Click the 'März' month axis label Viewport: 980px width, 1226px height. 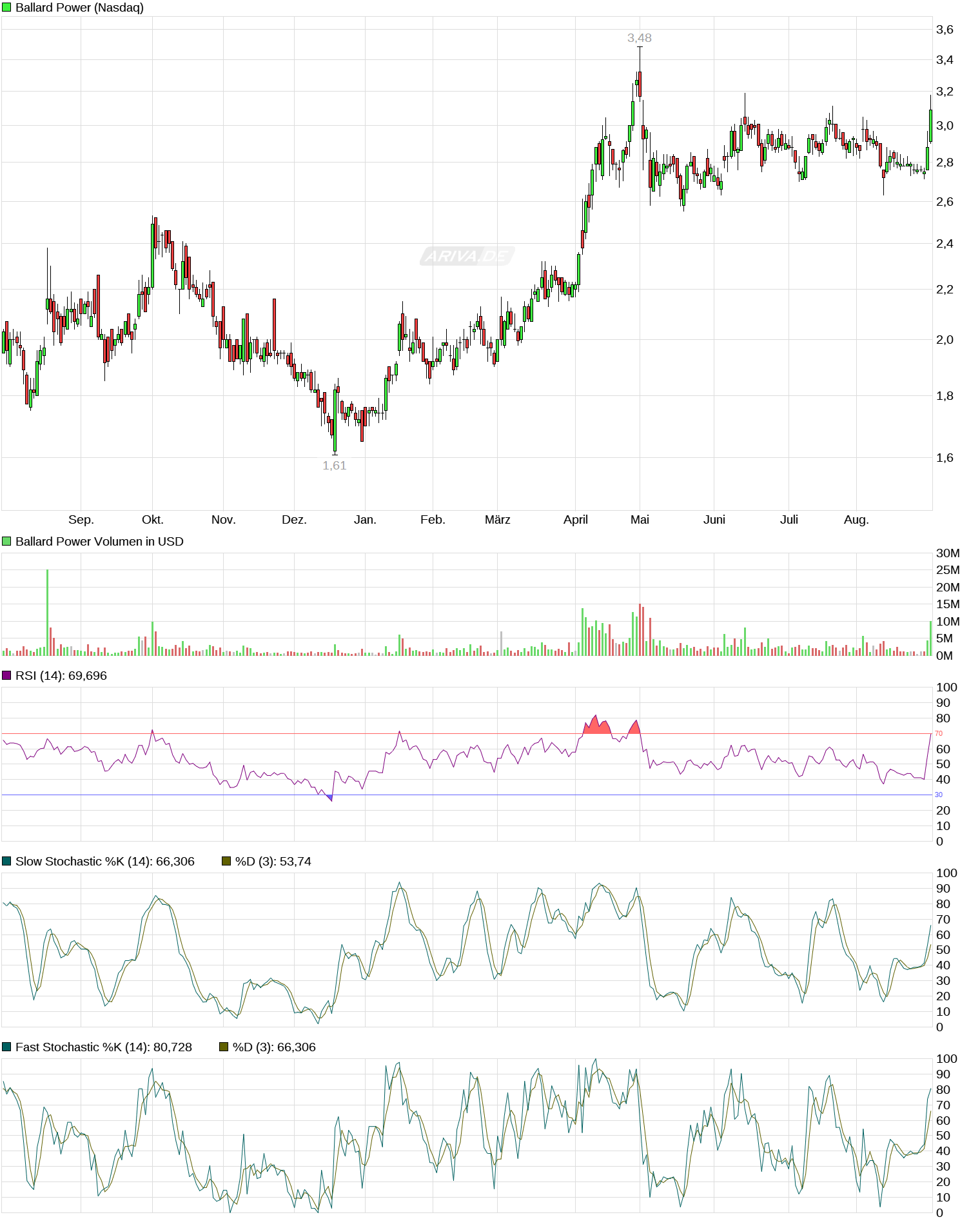[x=498, y=520]
